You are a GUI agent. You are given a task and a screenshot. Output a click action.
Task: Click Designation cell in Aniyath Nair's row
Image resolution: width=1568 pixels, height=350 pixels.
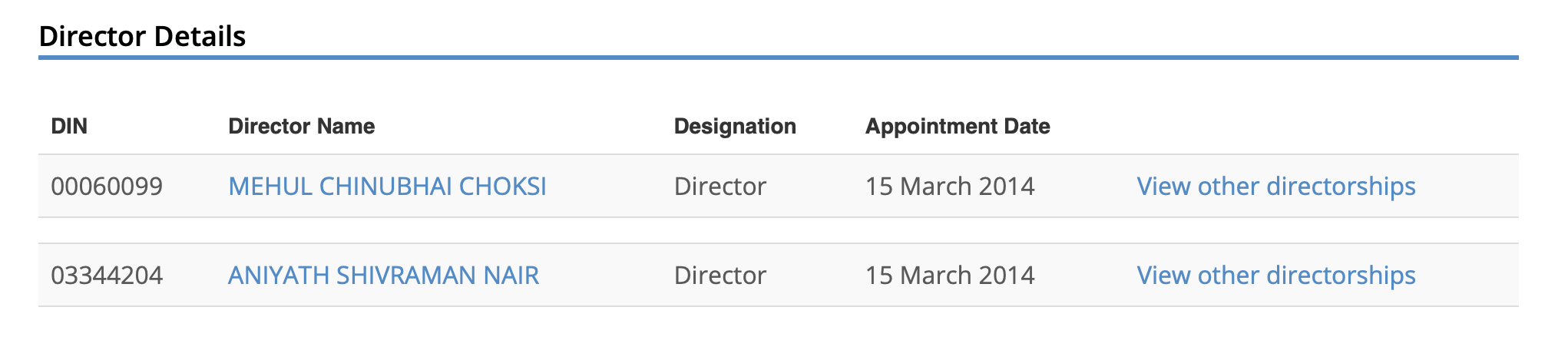click(719, 276)
